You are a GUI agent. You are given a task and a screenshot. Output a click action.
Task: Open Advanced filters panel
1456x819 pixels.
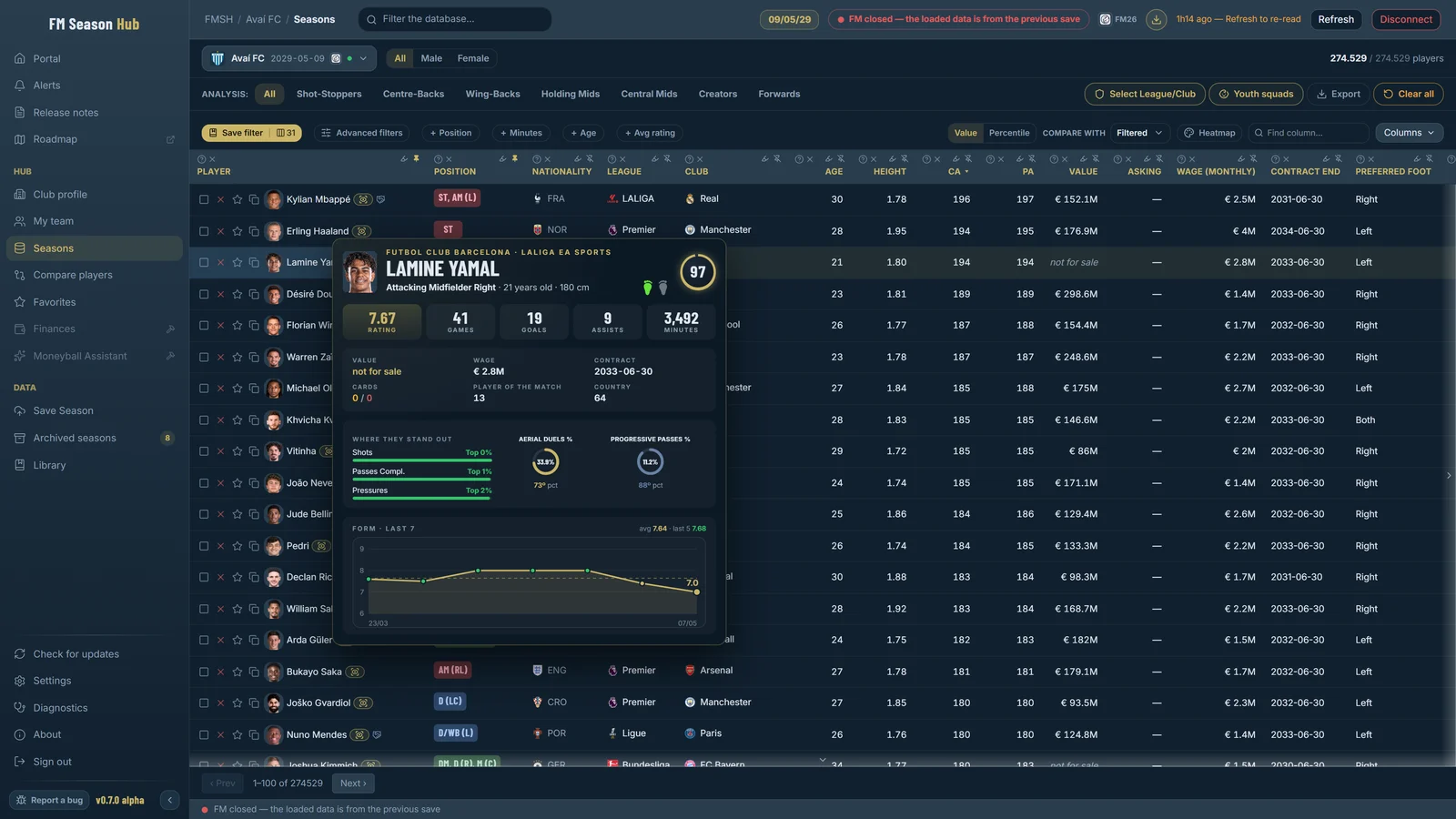[361, 133]
